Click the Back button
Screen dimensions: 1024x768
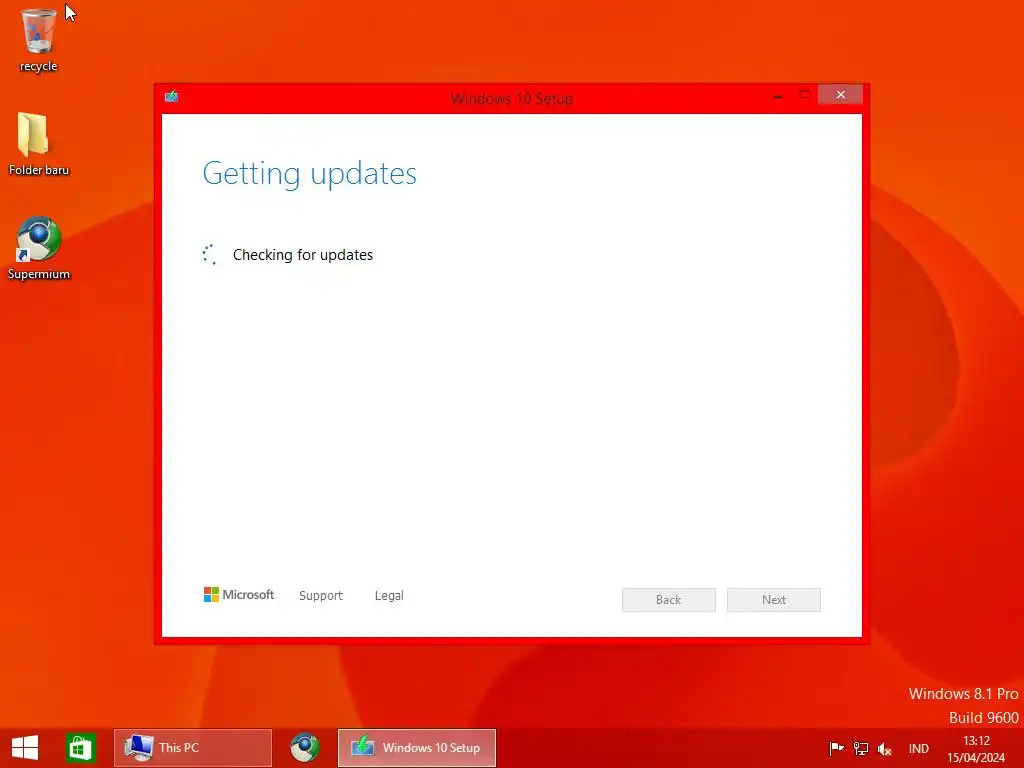[x=669, y=600]
